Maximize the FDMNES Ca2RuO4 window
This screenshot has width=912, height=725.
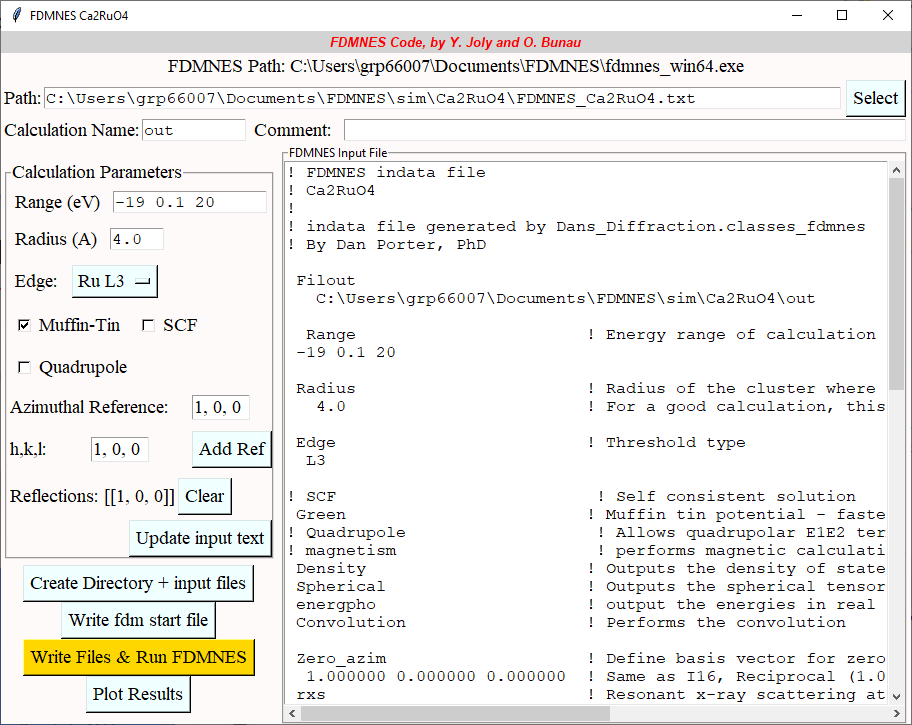842,15
